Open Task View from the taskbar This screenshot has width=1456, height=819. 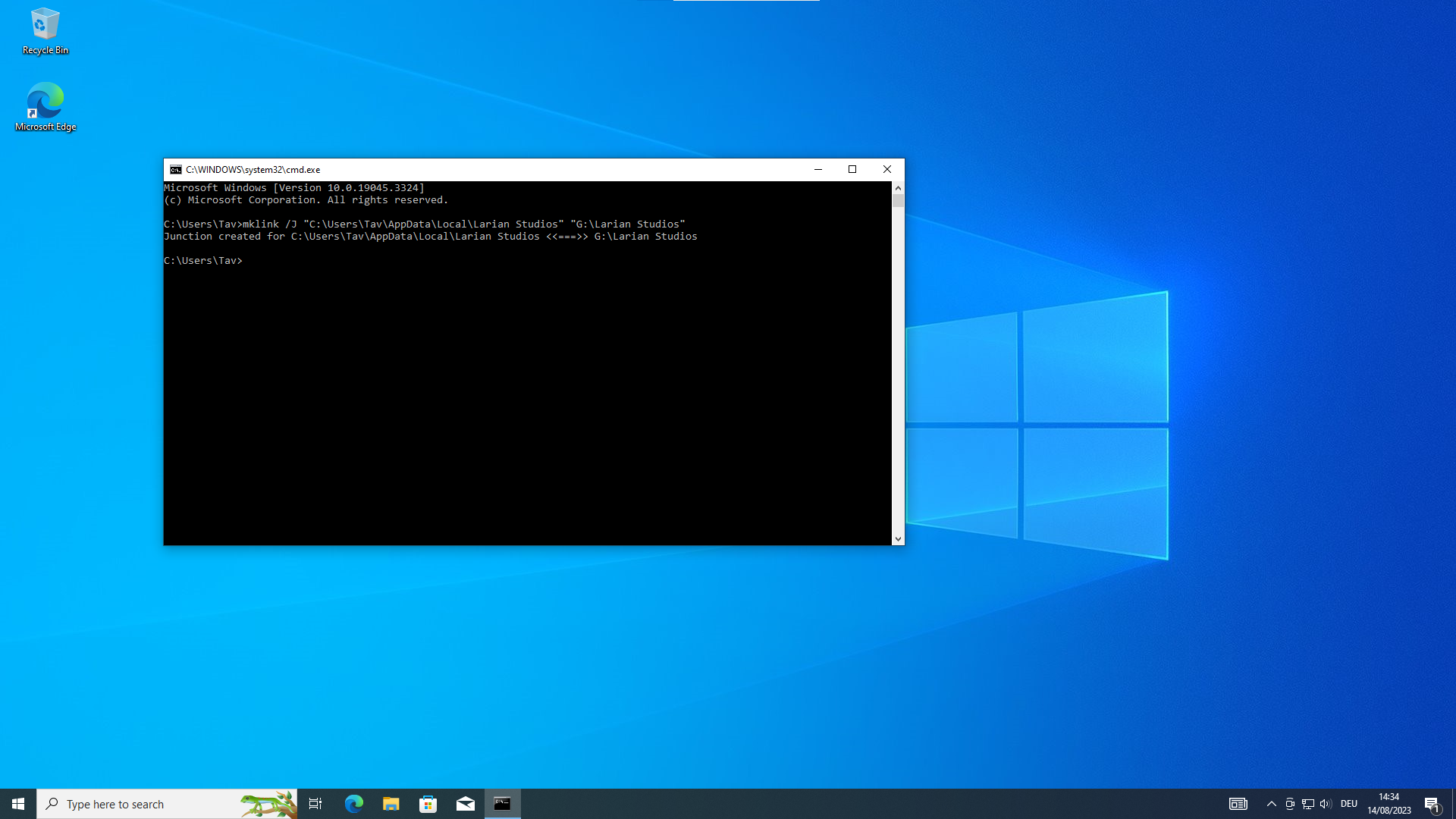point(315,804)
